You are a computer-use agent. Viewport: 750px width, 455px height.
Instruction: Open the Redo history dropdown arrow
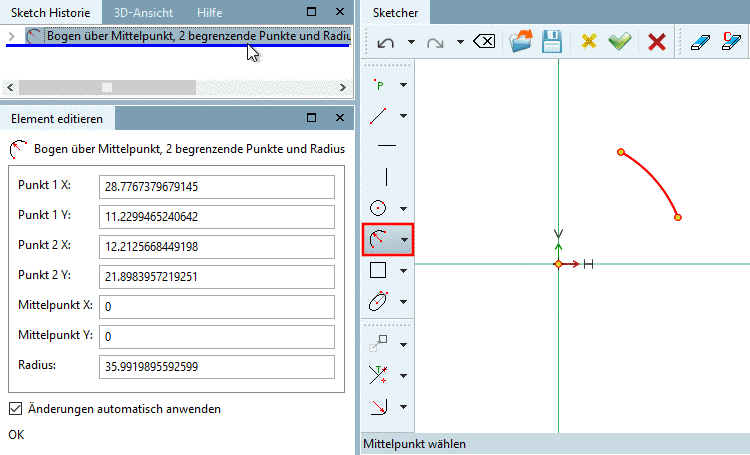[x=460, y=42]
